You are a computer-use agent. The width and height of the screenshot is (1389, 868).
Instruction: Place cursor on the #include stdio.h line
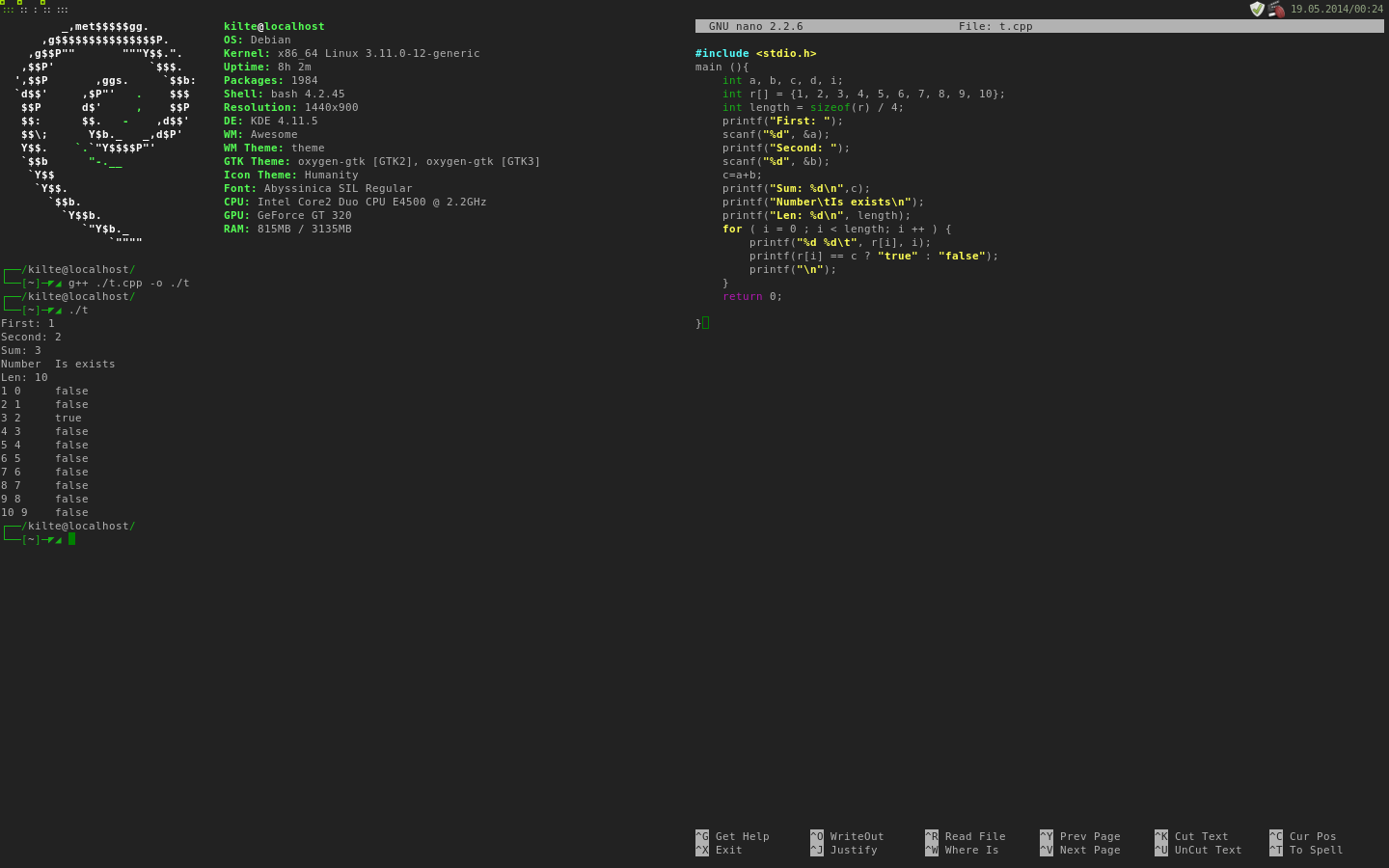755,53
